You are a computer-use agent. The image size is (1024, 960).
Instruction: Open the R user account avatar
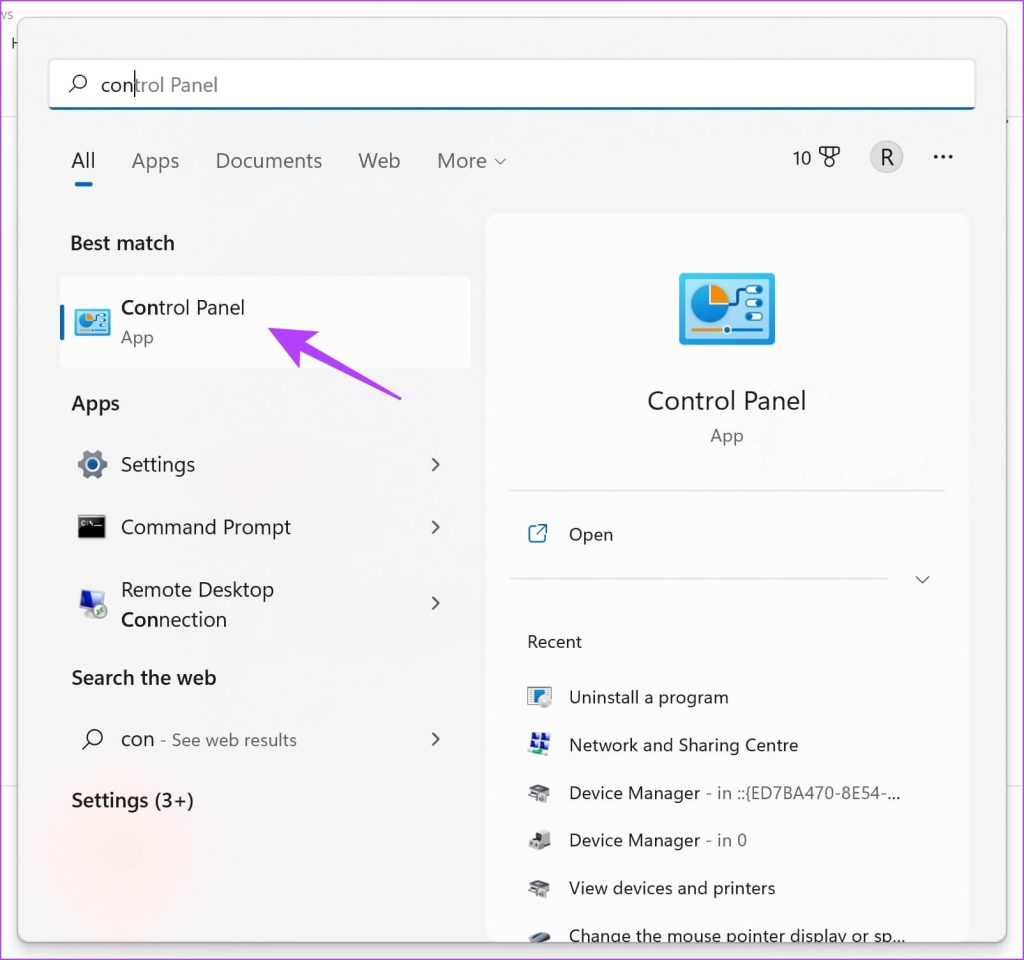886,158
